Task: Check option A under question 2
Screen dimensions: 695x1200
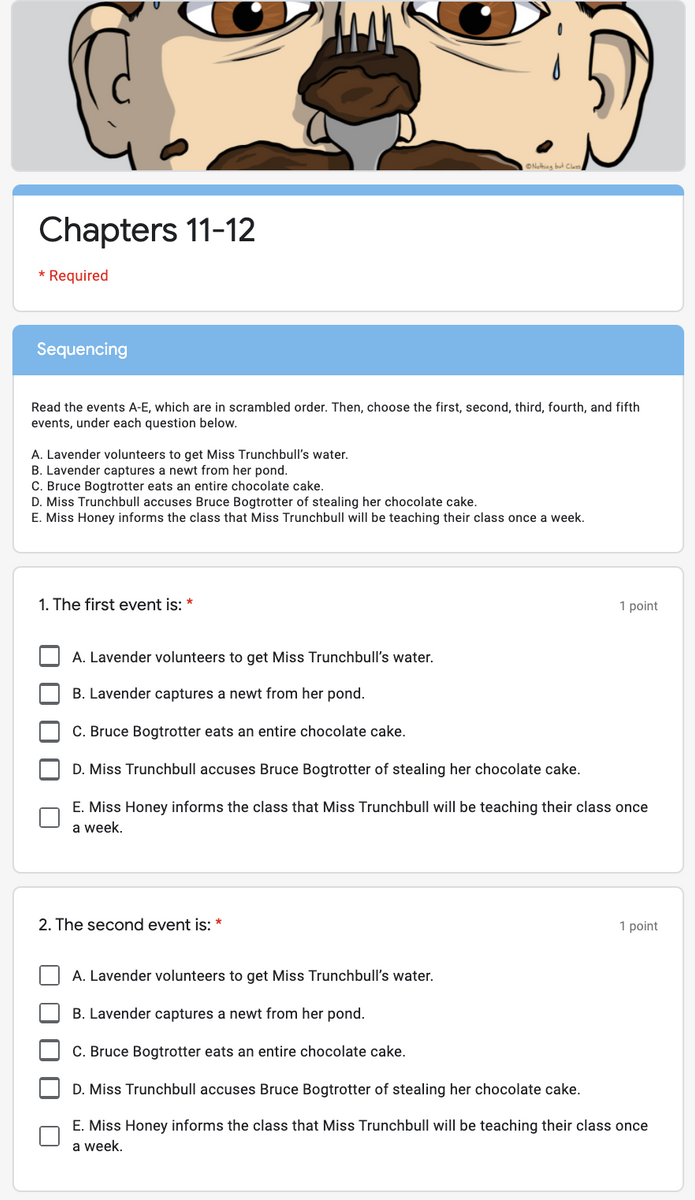Action: 49,975
